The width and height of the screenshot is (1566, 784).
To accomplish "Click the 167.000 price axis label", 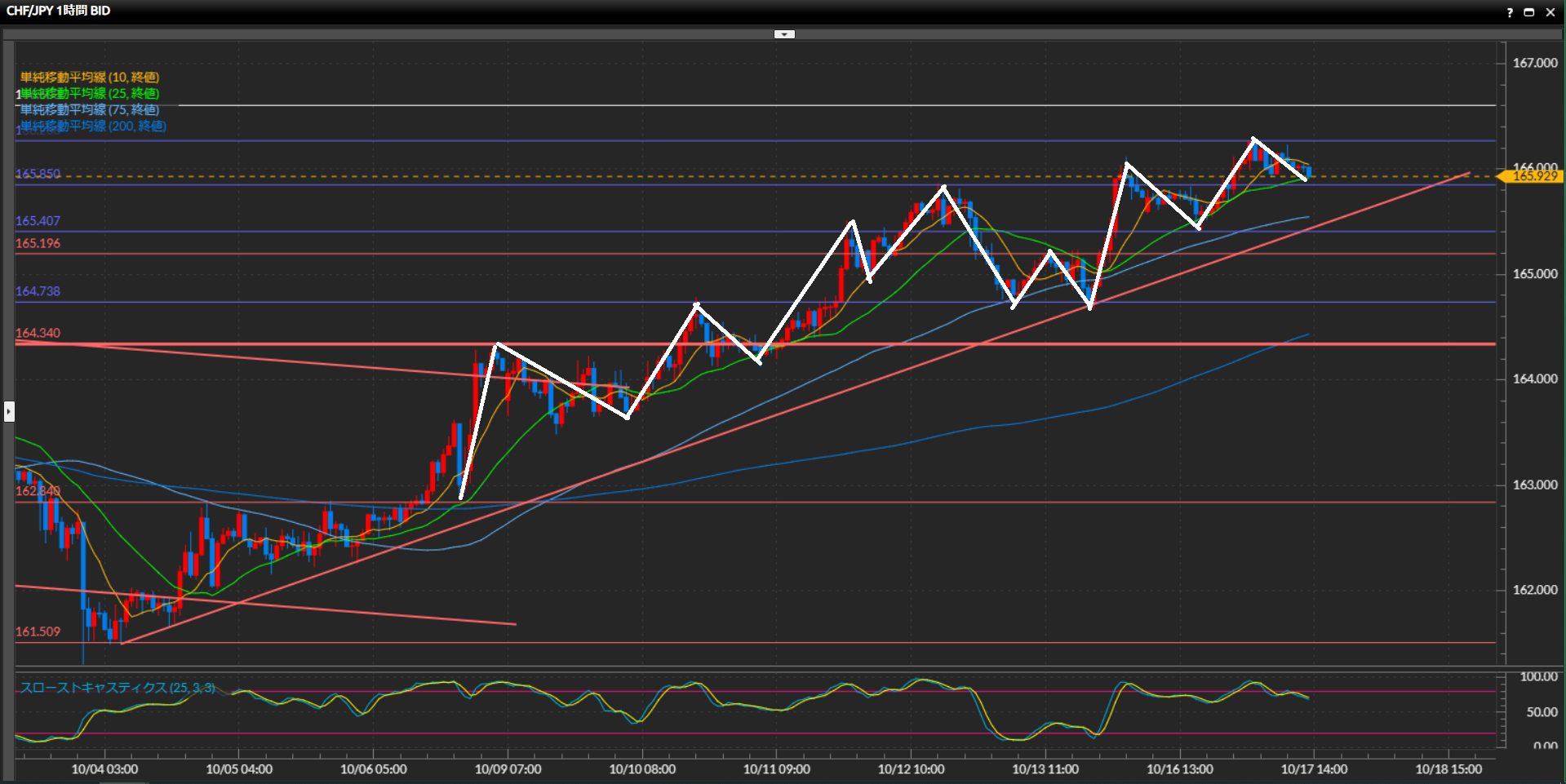I will (x=1534, y=63).
